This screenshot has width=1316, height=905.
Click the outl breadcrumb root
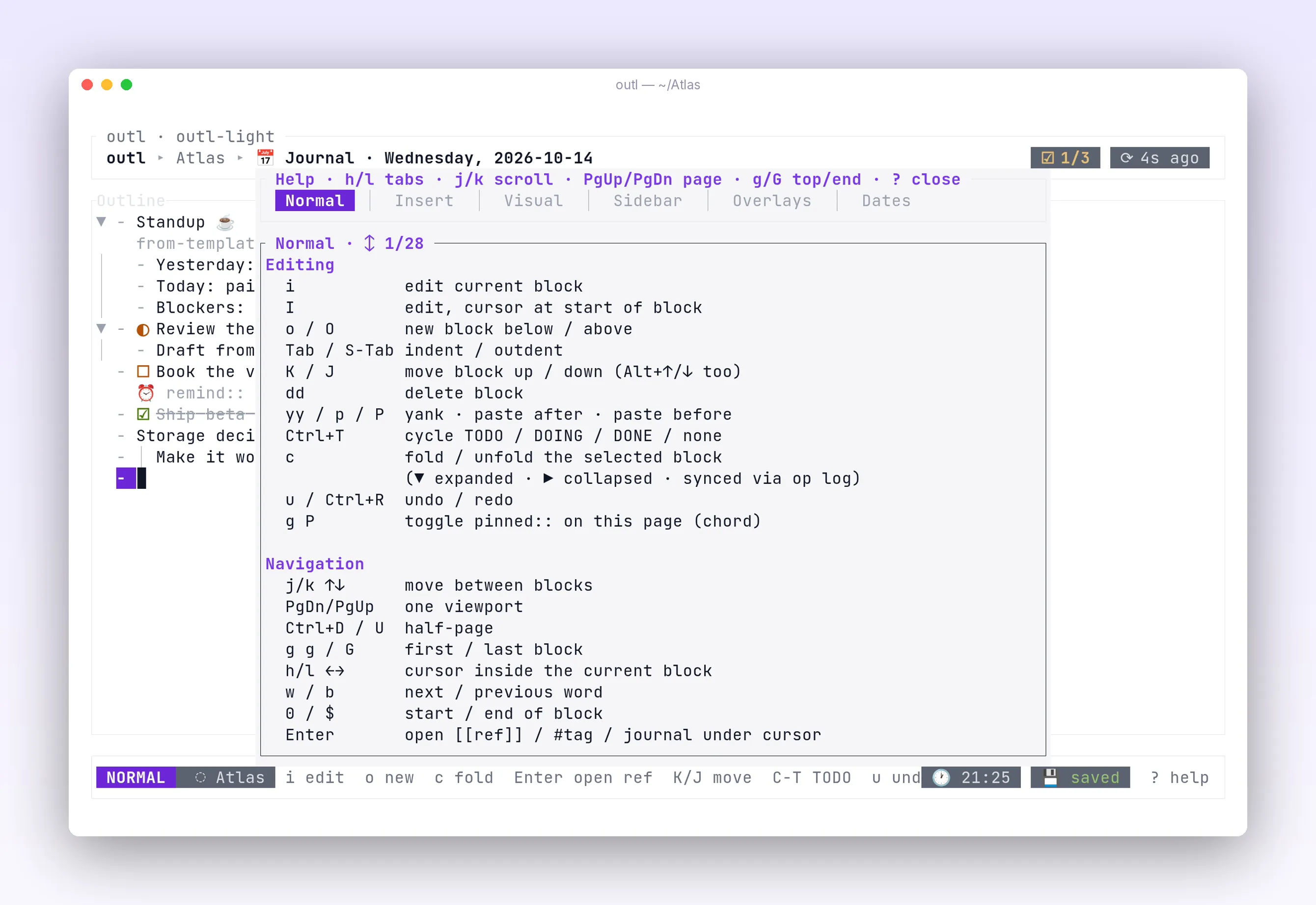[126, 158]
